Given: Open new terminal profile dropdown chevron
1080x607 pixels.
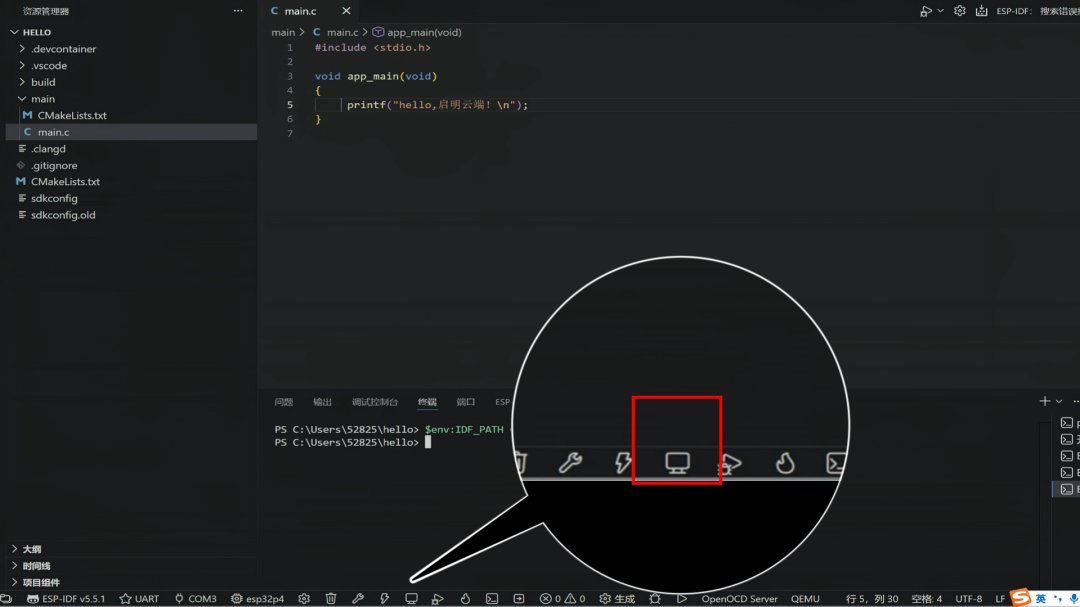Looking at the screenshot, I should [1059, 401].
